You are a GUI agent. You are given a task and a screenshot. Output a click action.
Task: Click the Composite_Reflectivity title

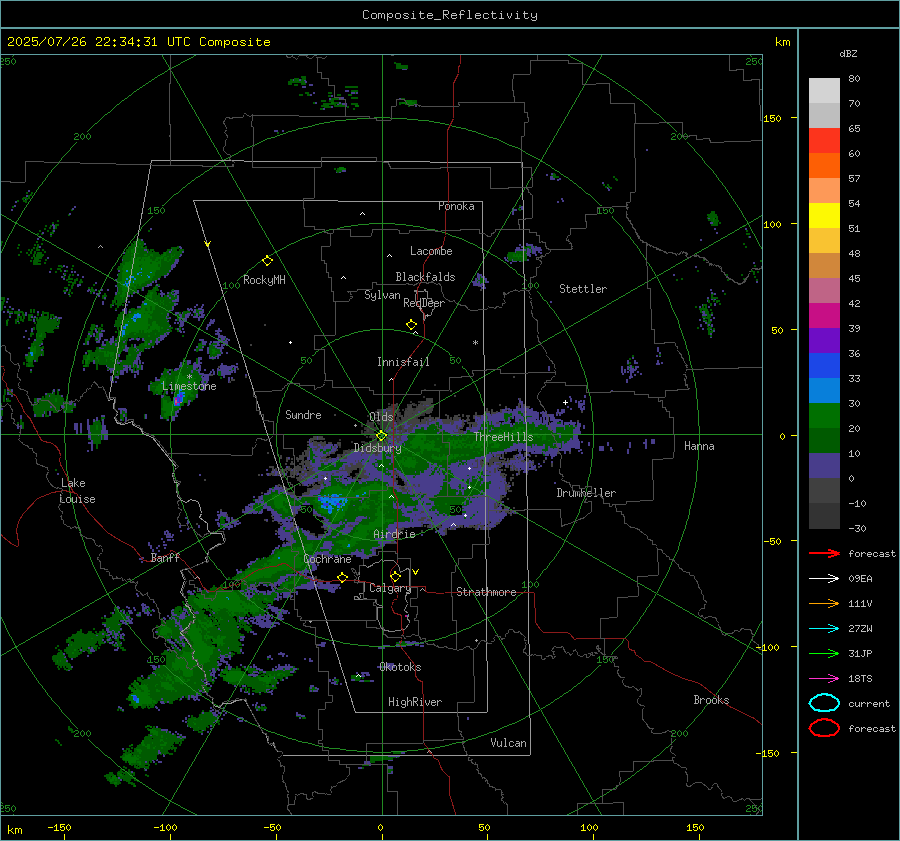(x=450, y=15)
